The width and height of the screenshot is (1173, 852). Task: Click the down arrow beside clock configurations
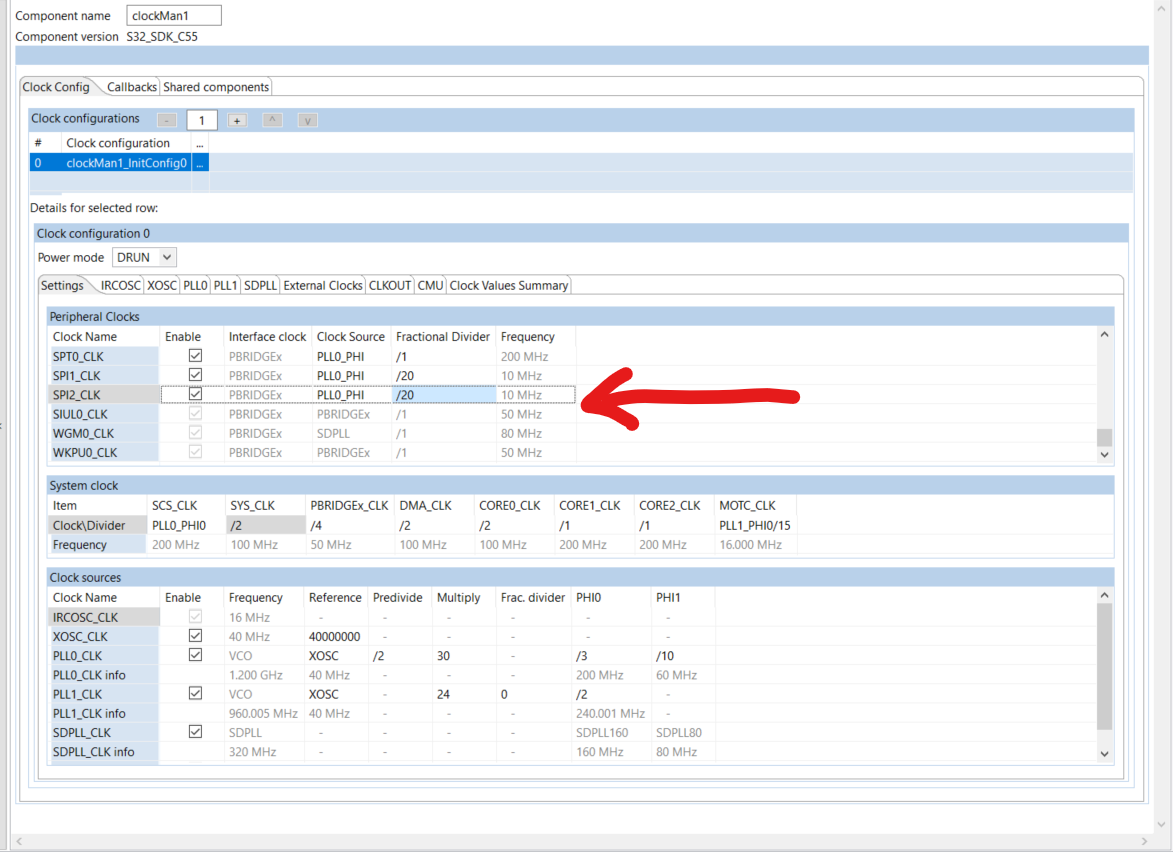(307, 120)
